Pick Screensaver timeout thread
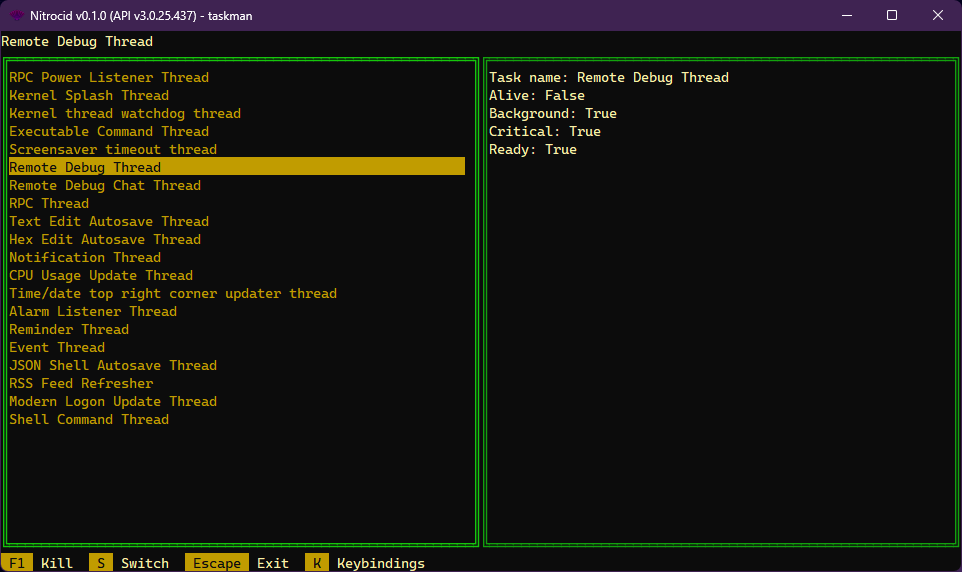Screen dimensions: 962x572 point(113,149)
